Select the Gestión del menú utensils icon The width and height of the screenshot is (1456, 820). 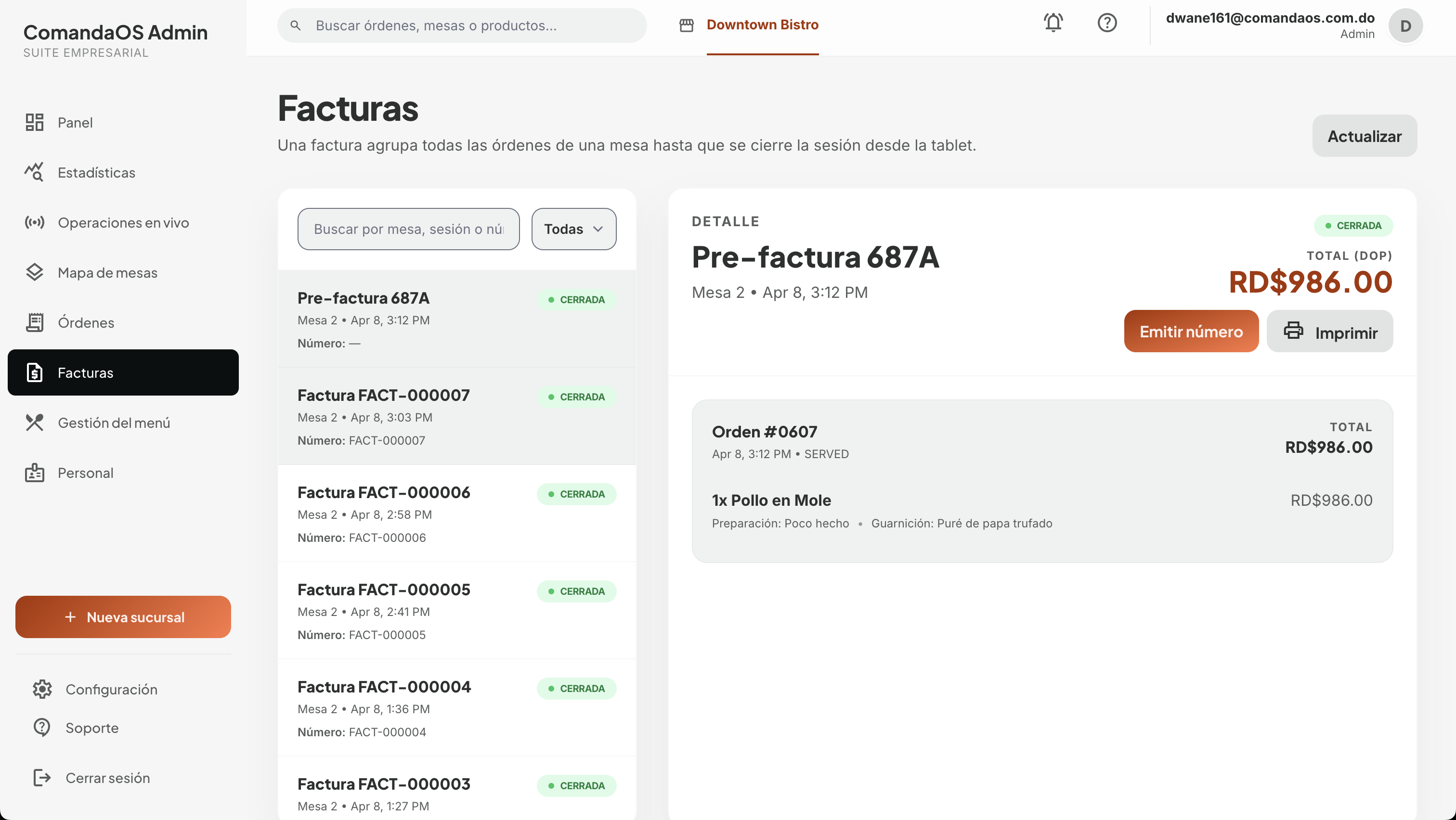pos(35,423)
